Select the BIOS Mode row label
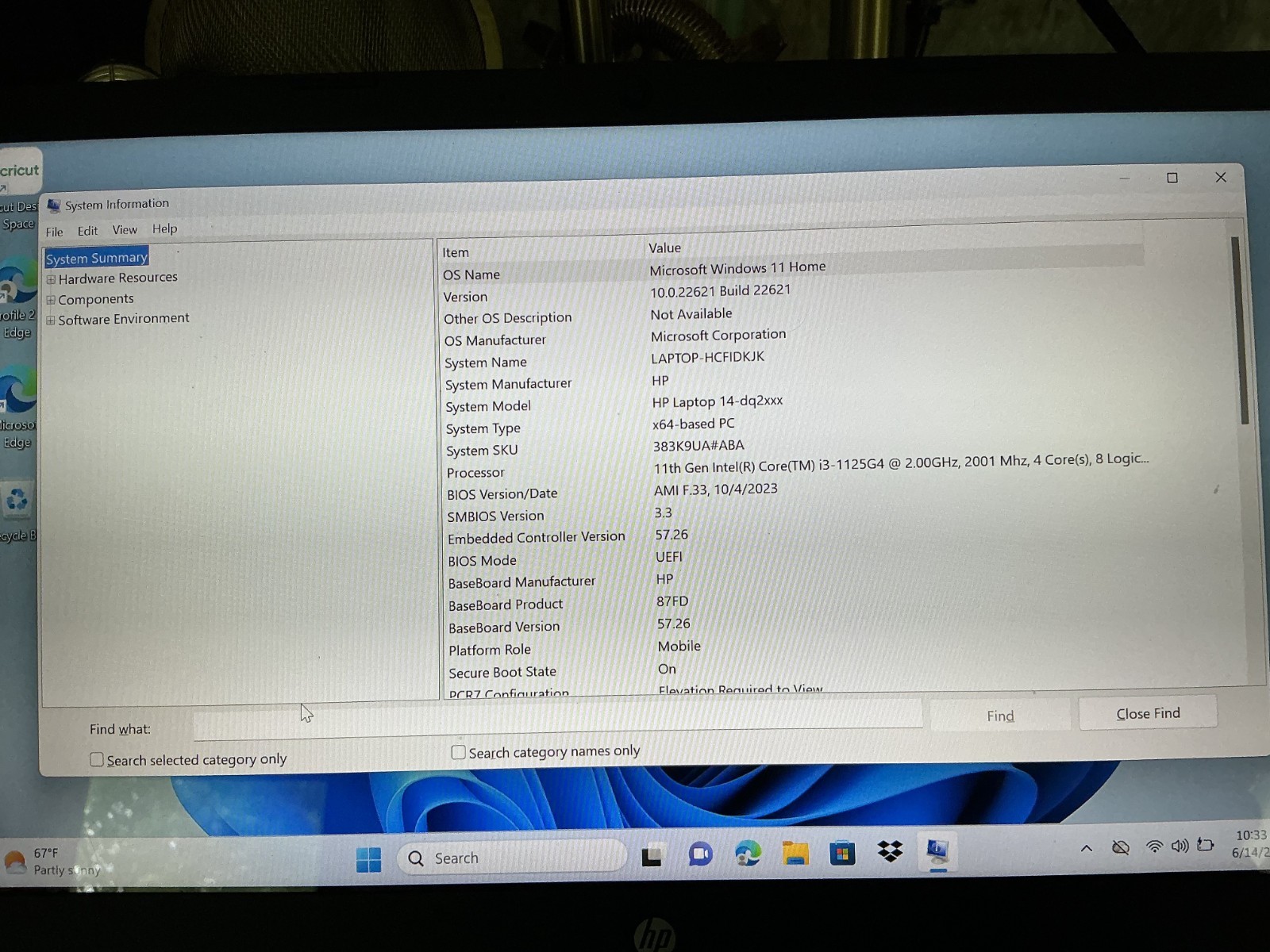The width and height of the screenshot is (1270, 952). 482,561
